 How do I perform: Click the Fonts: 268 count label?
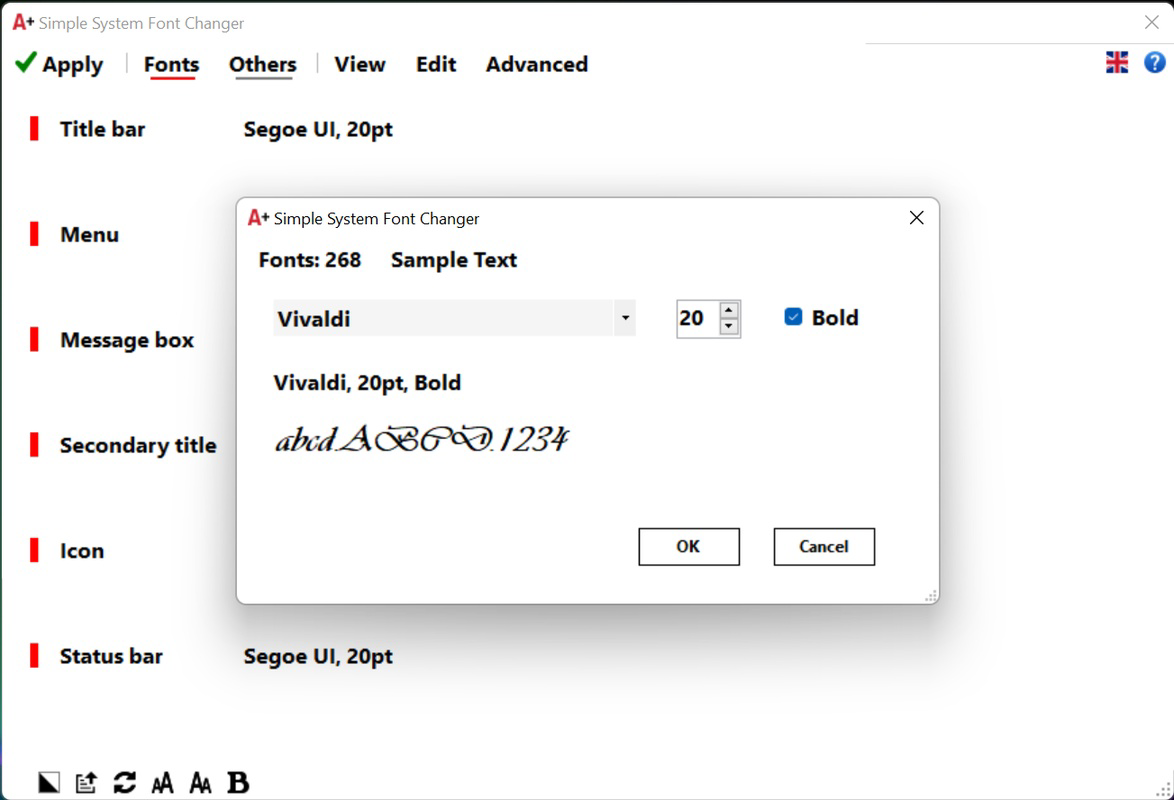(310, 260)
